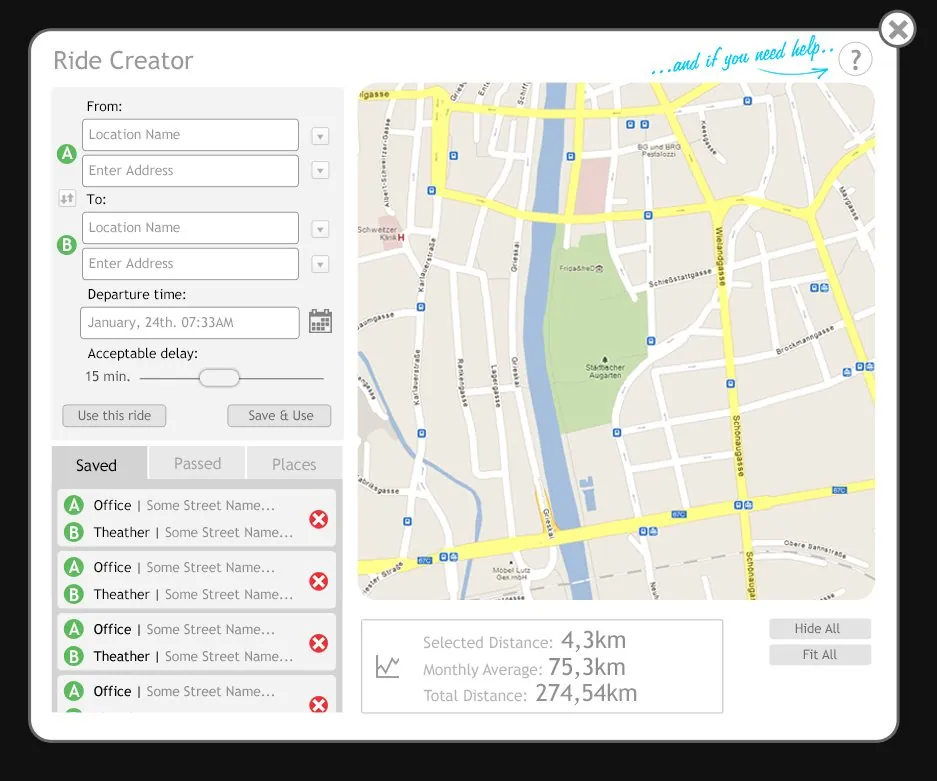Delete the second saved Office–Theather ride
937x781 pixels.
[x=319, y=581]
